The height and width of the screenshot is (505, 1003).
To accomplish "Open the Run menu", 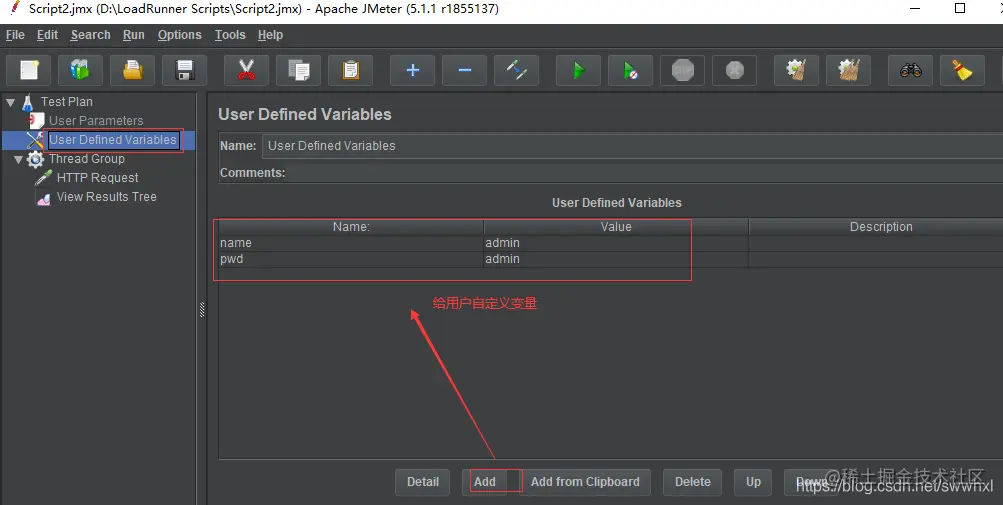I will click(134, 35).
